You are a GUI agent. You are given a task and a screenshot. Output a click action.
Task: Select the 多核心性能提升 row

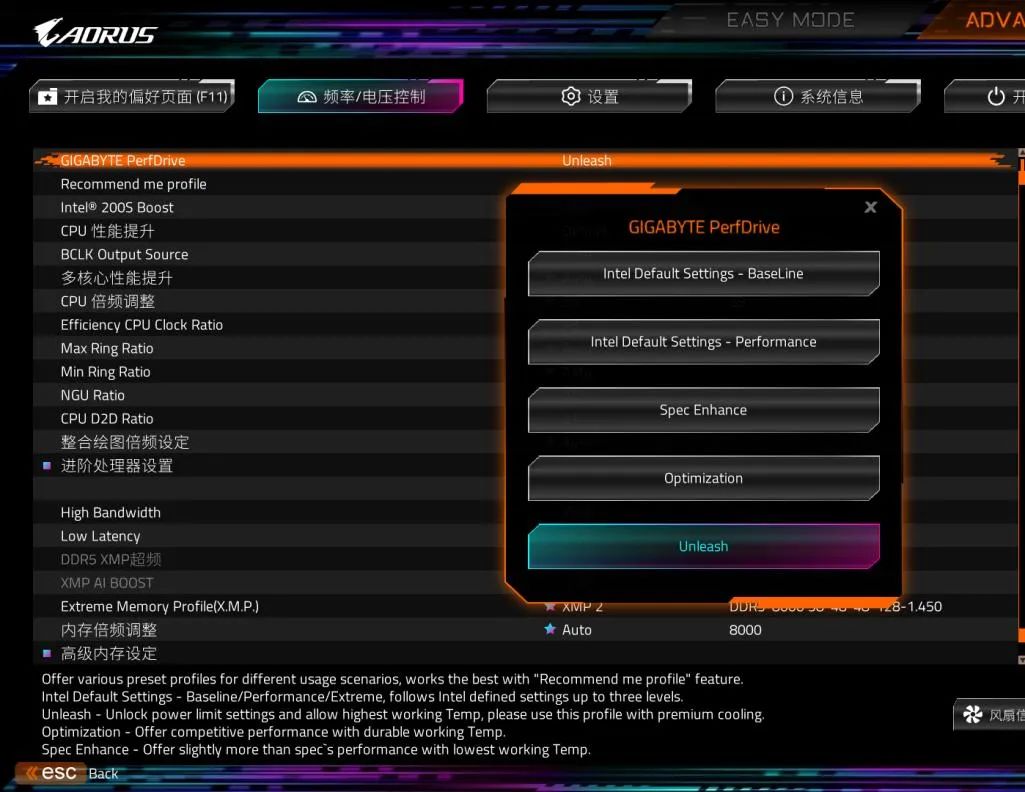point(269,278)
